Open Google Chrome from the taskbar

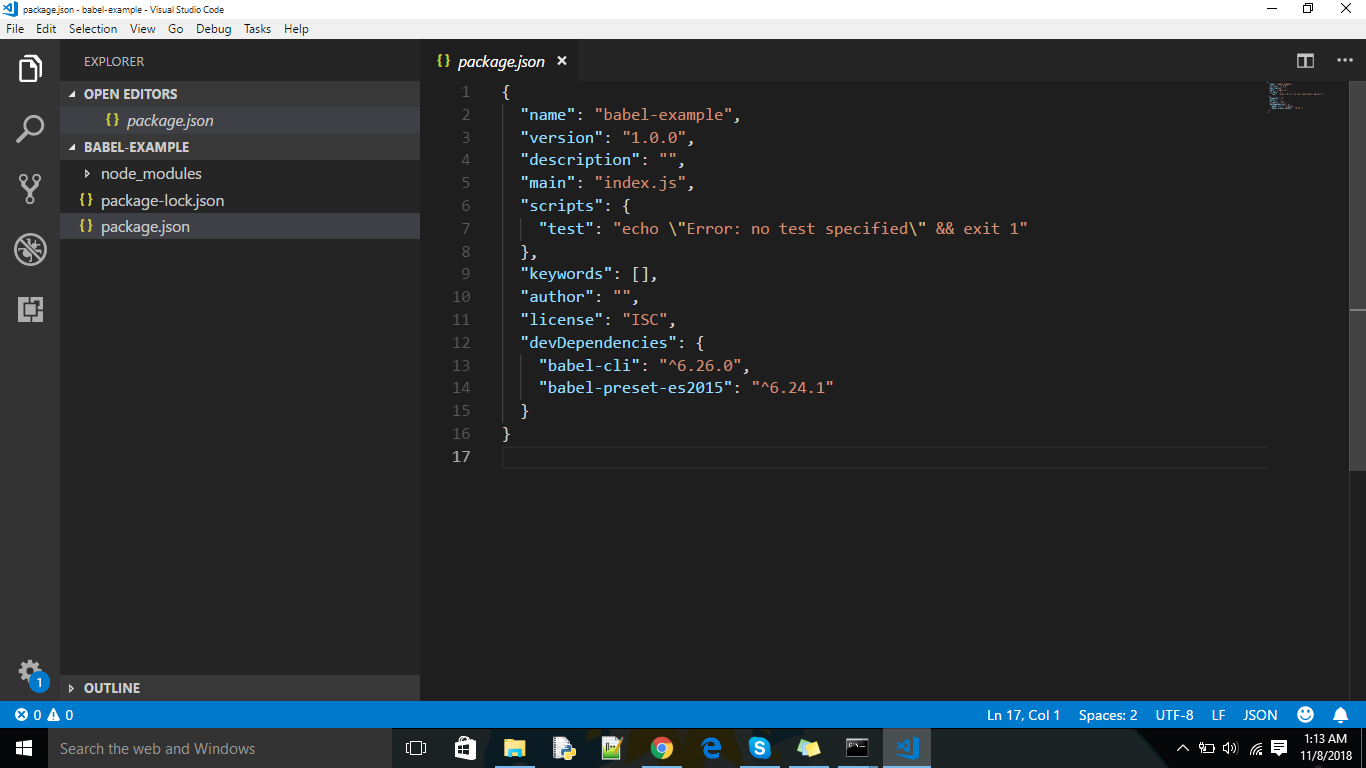661,748
